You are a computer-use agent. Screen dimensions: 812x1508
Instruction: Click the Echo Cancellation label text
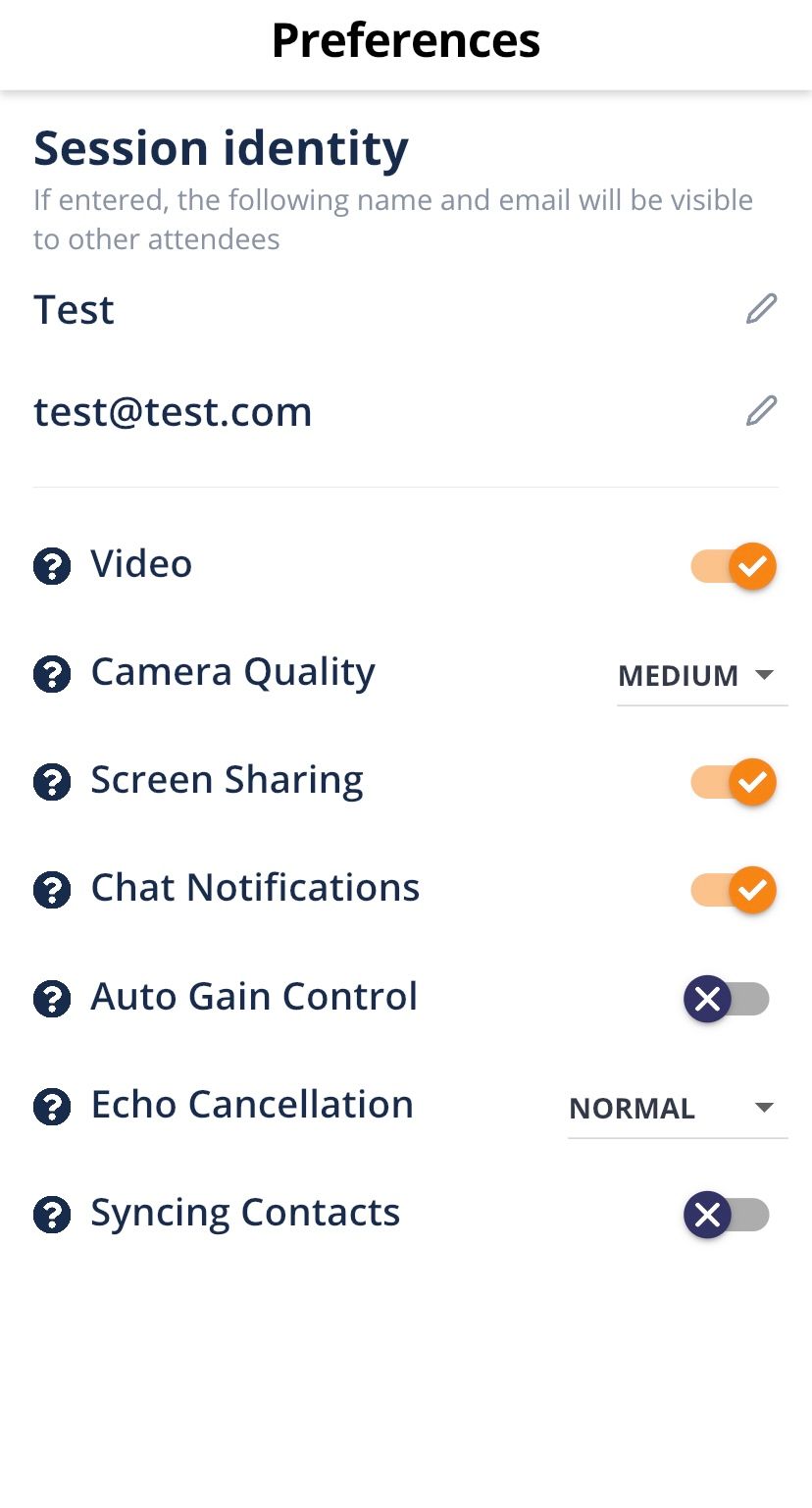pyautogui.click(x=252, y=1105)
